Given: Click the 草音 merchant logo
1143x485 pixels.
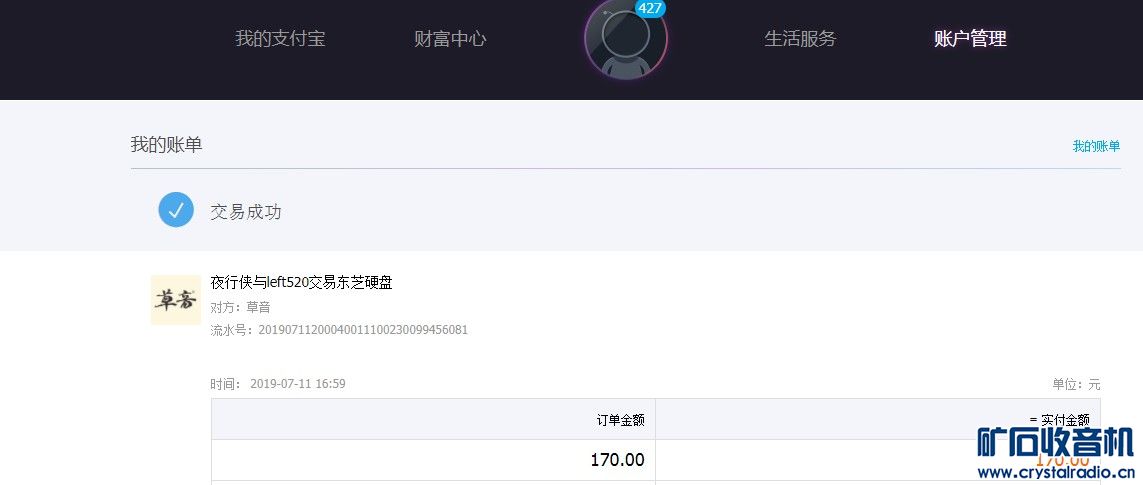Looking at the screenshot, I should point(176,300).
